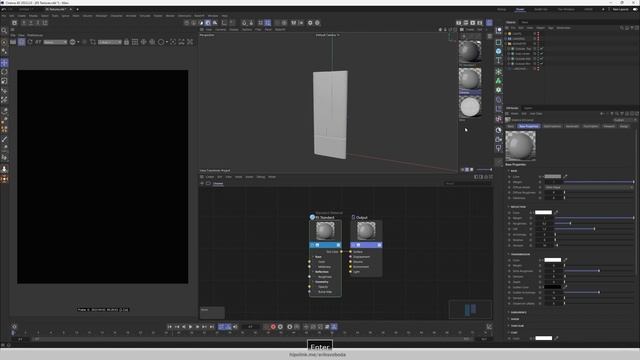Click the Go to Start playback button

pos(170,327)
